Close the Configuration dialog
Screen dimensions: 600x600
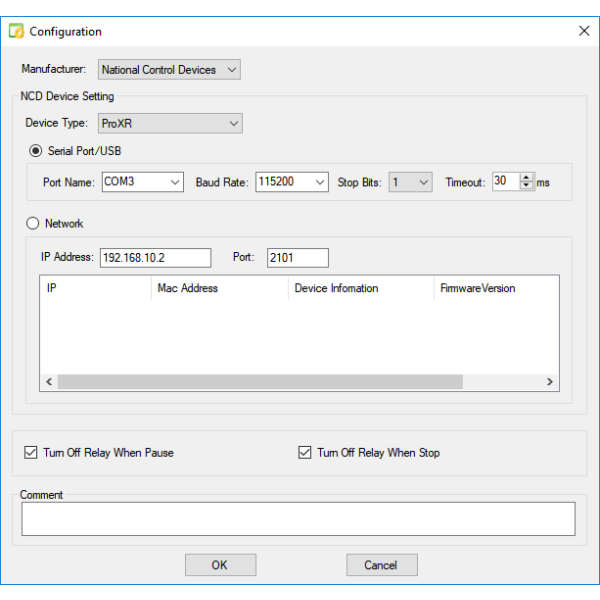point(584,31)
